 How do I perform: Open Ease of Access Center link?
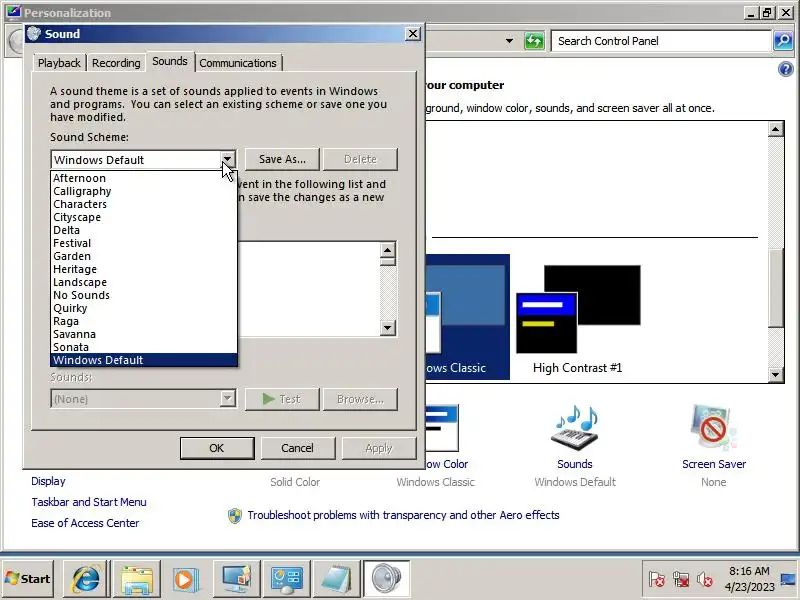tap(85, 523)
